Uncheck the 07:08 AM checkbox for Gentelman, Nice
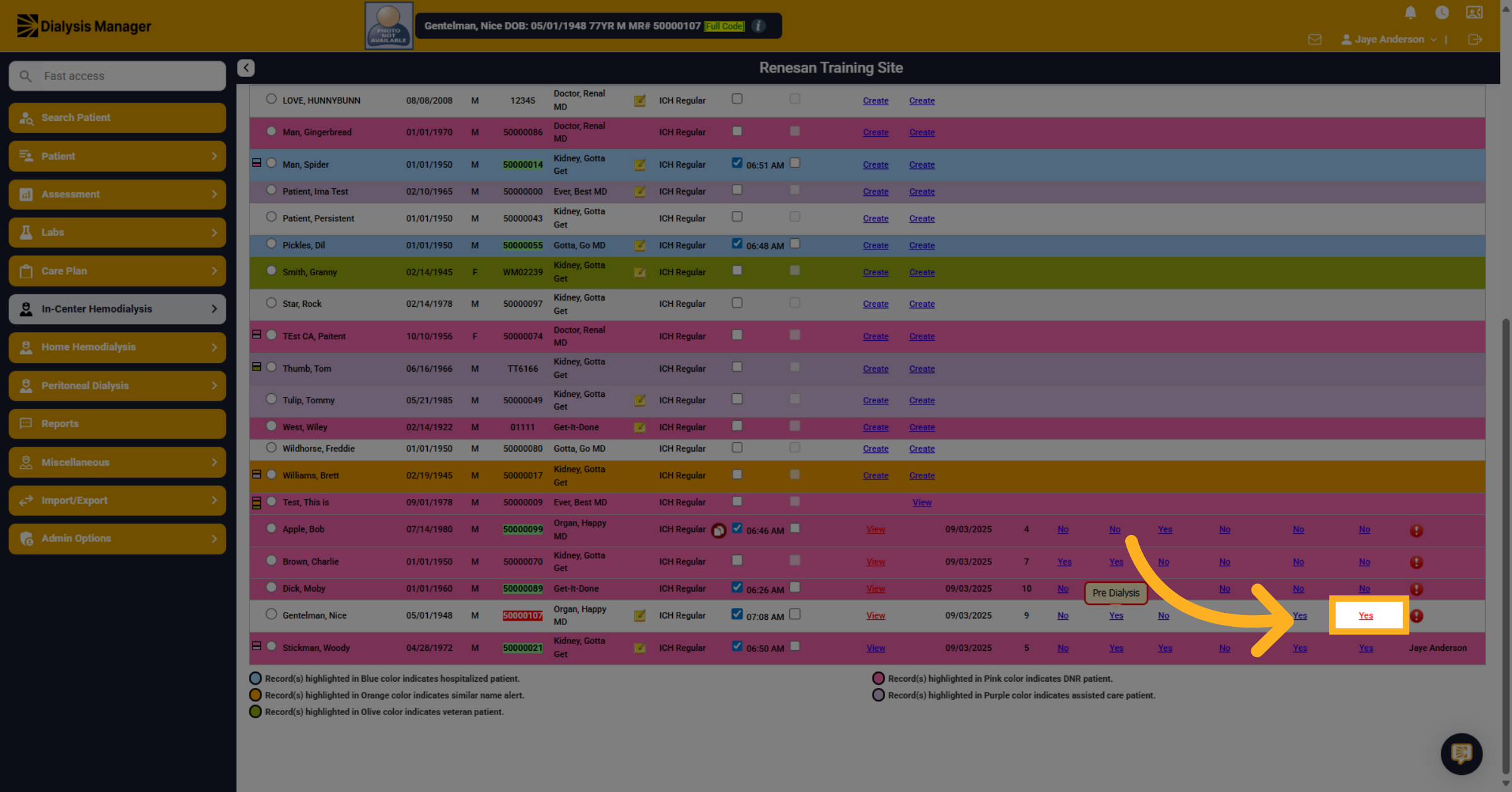The width and height of the screenshot is (1512, 792). (x=736, y=614)
